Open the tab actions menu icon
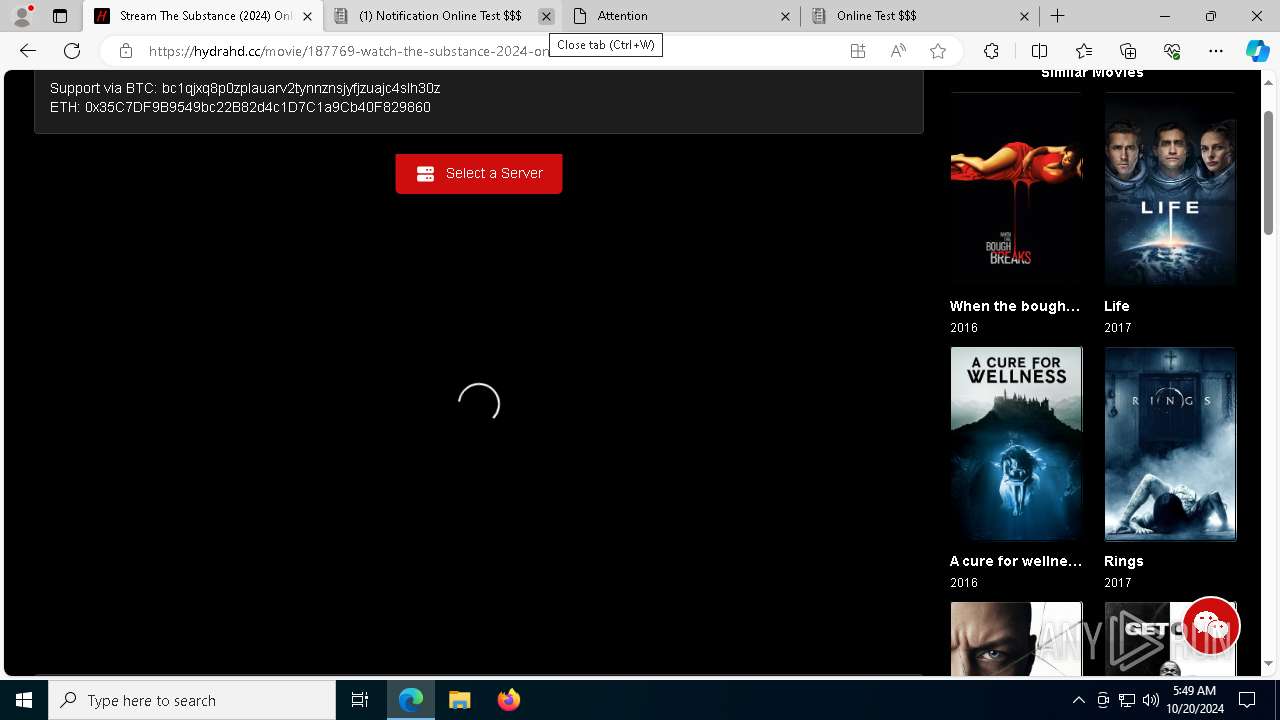Screen dimensions: 1280x720 coord(60,16)
